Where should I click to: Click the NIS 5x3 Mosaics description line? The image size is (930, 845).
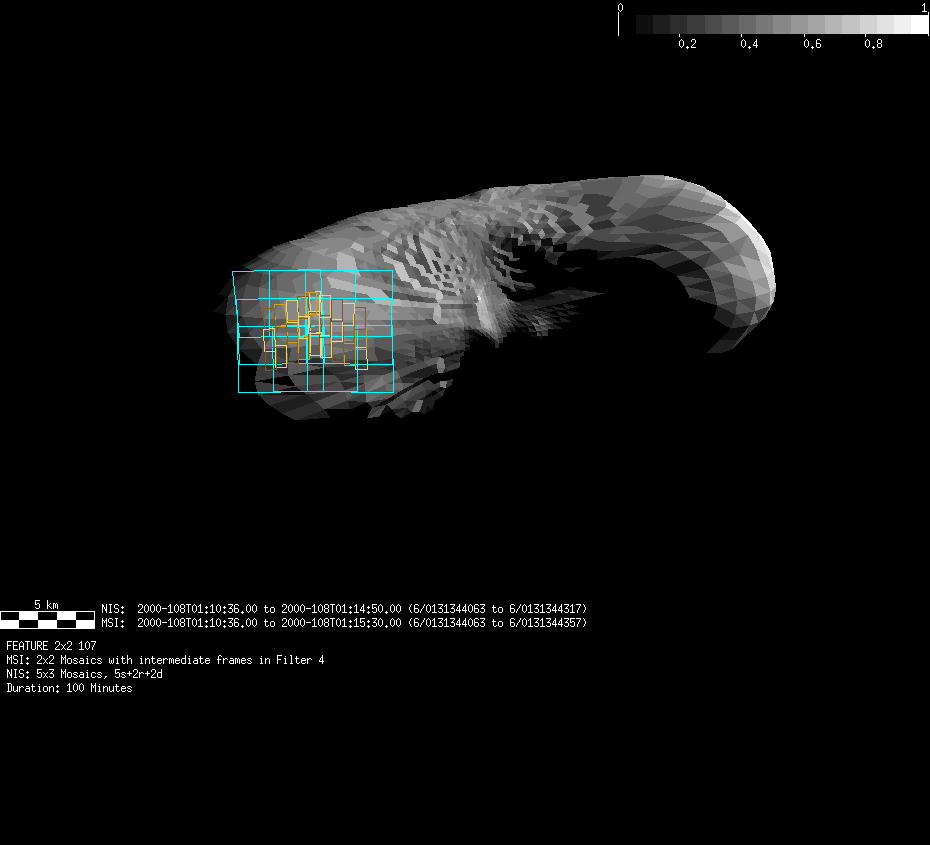pyautogui.click(x=84, y=674)
